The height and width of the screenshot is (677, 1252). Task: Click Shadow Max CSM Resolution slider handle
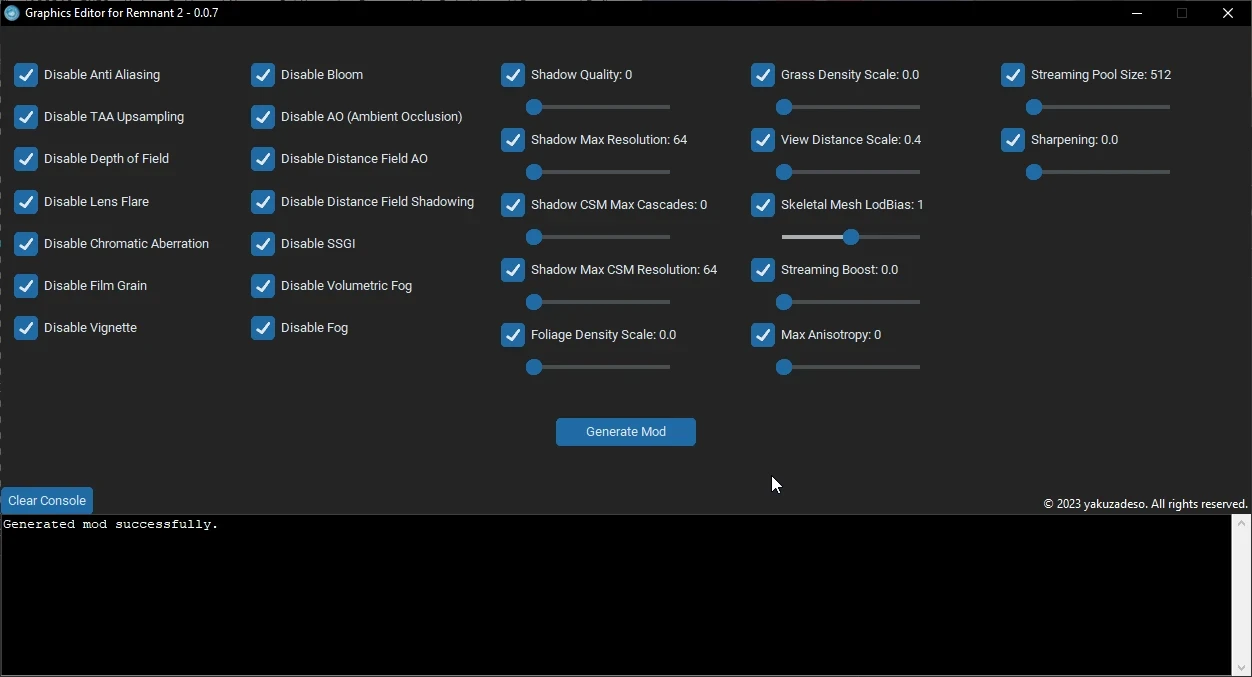(534, 302)
